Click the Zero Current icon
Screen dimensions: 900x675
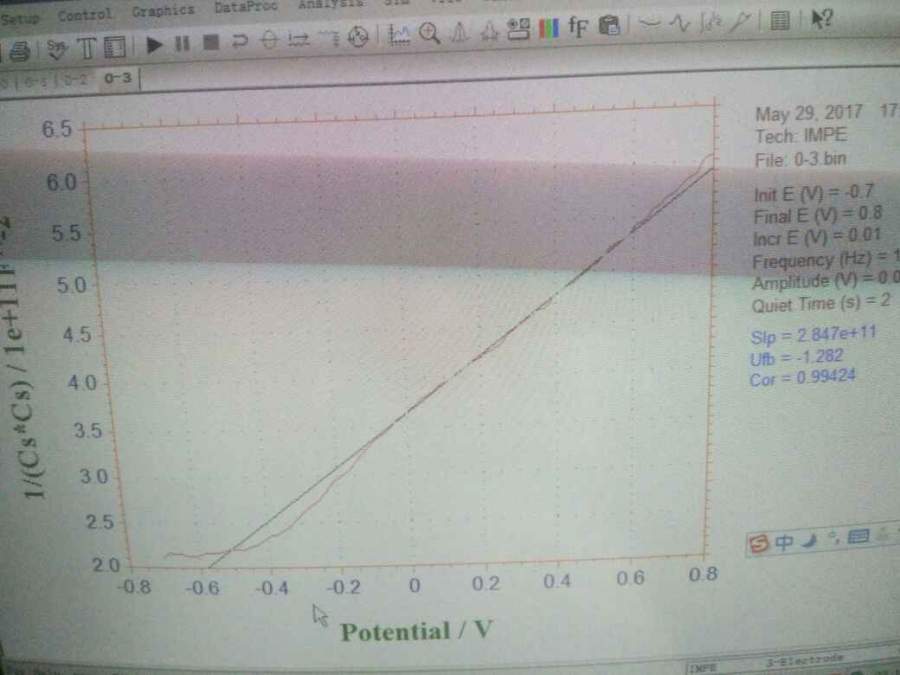(x=269, y=40)
